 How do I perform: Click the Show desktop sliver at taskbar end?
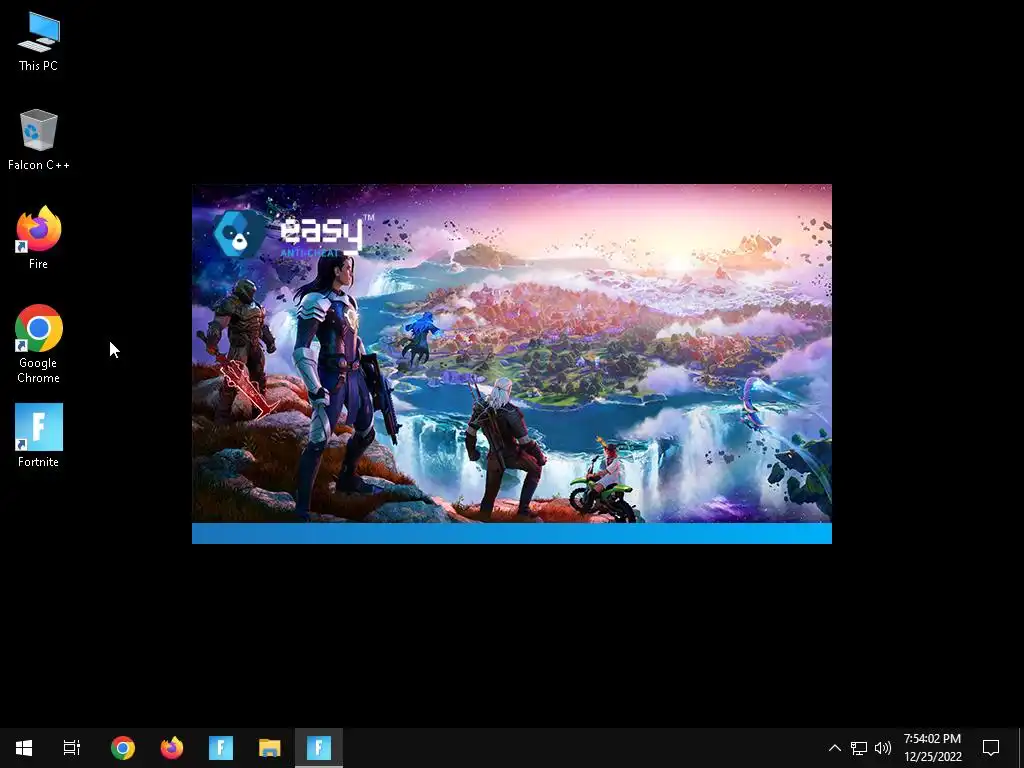pos(1021,748)
